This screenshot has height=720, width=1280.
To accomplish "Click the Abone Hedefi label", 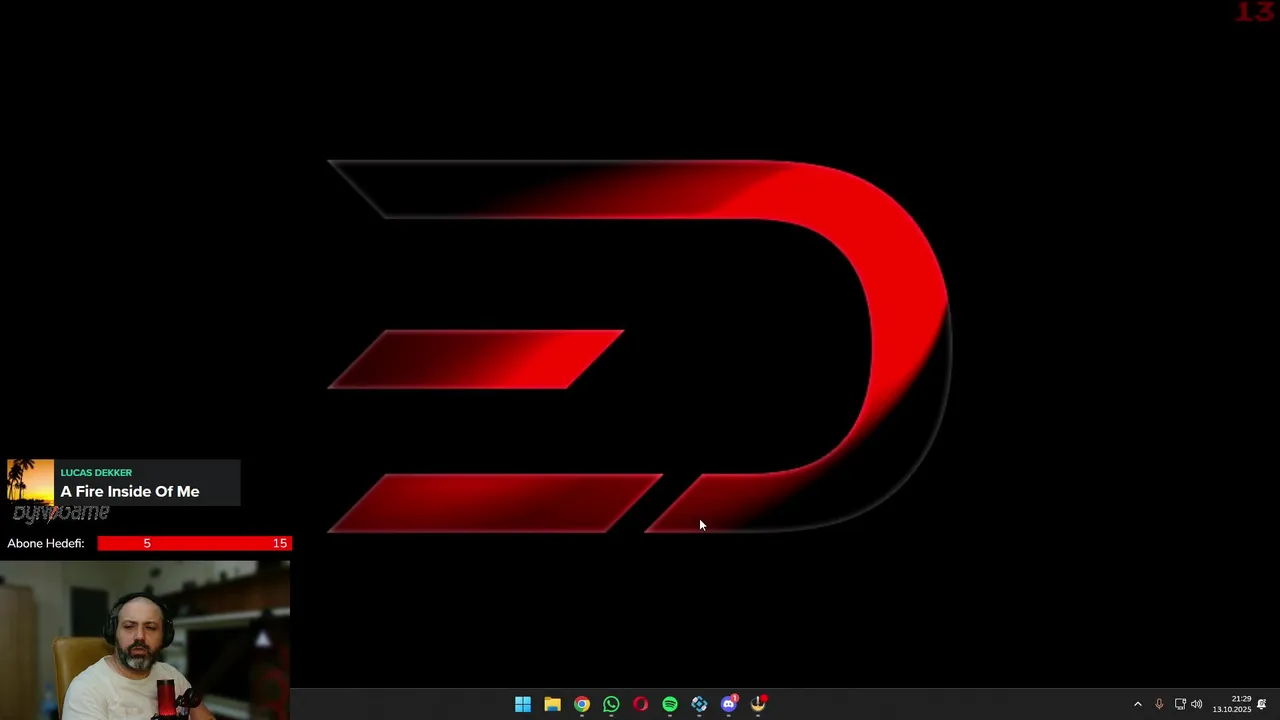I will click(x=46, y=543).
